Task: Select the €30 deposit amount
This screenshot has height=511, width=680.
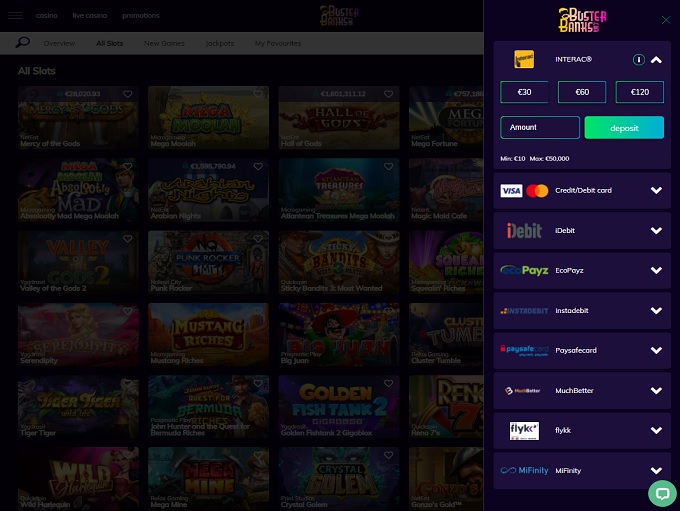Action: click(524, 92)
